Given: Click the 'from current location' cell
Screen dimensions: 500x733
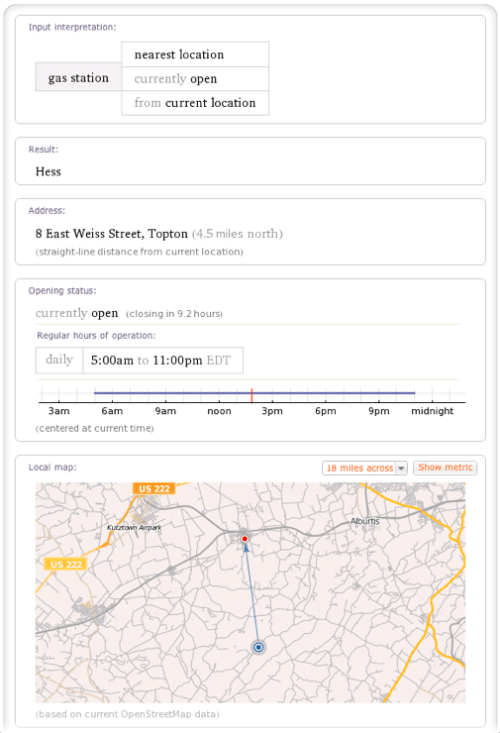Looking at the screenshot, I should pos(195,103).
